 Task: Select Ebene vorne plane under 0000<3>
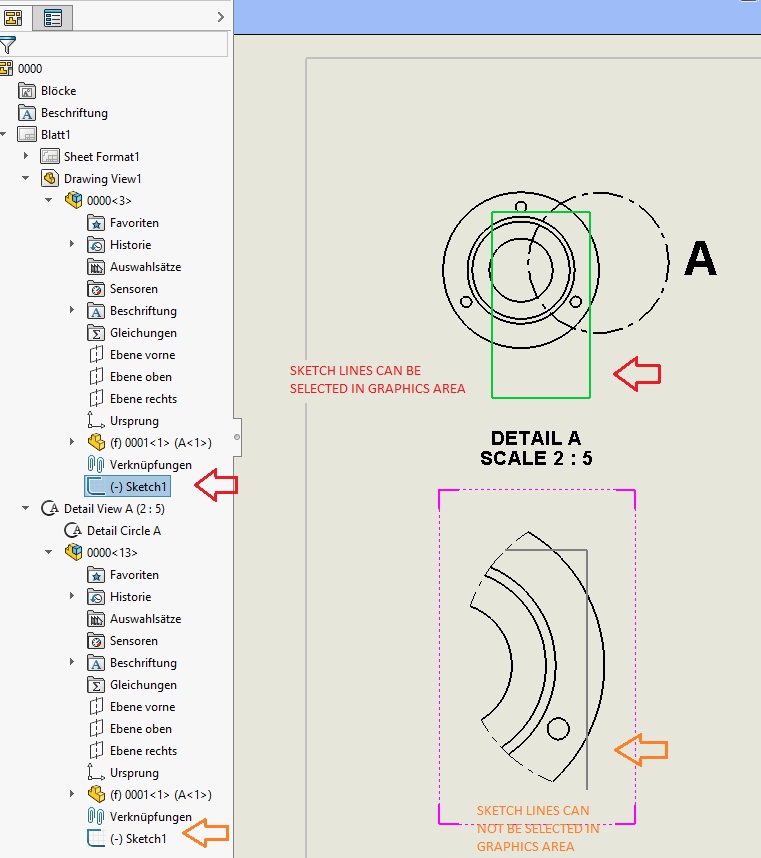coord(142,355)
